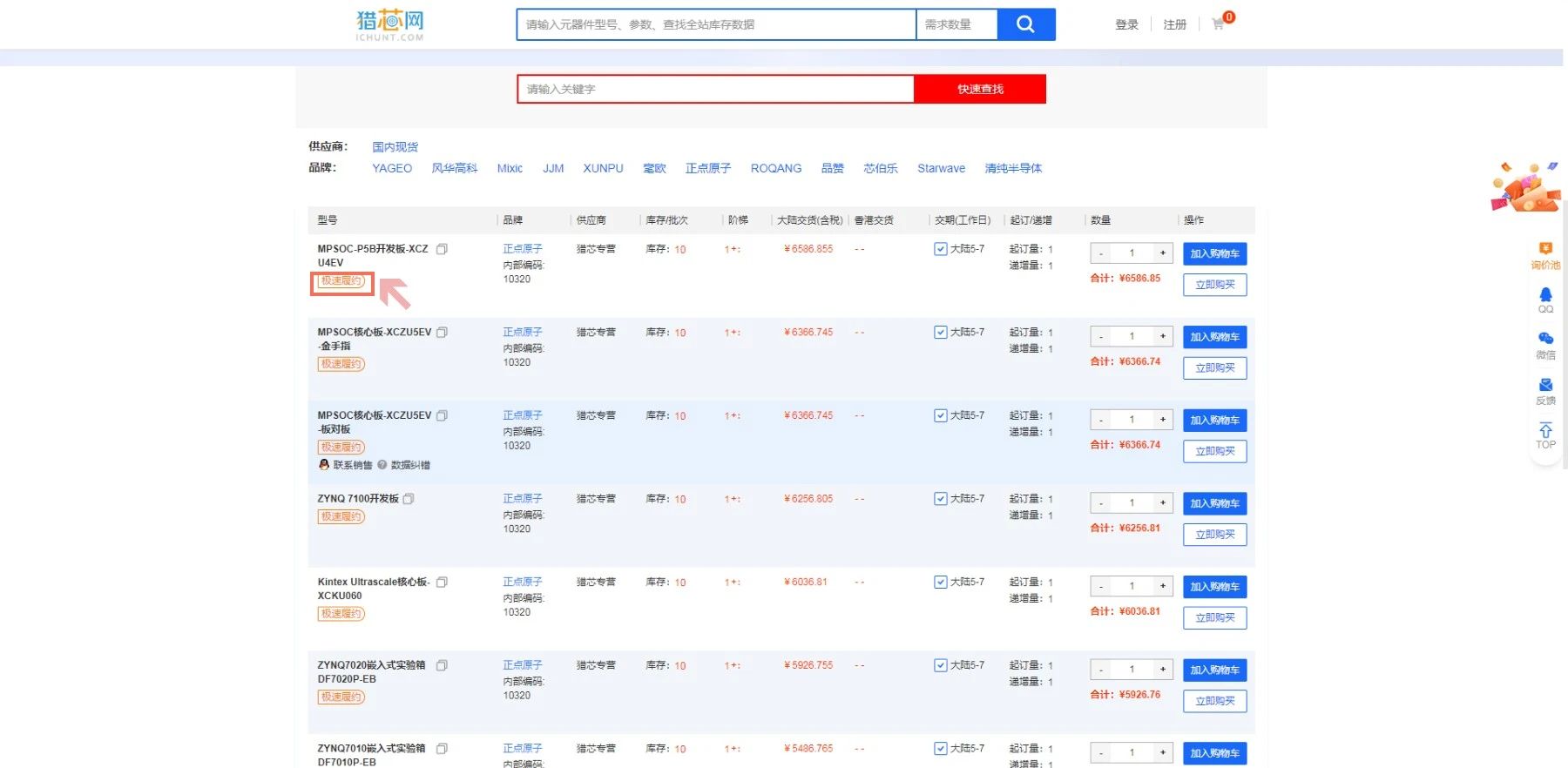Copy model name MPSOC核心板 板对板 icon
This screenshot has height=768, width=1568.
pyautogui.click(x=442, y=416)
